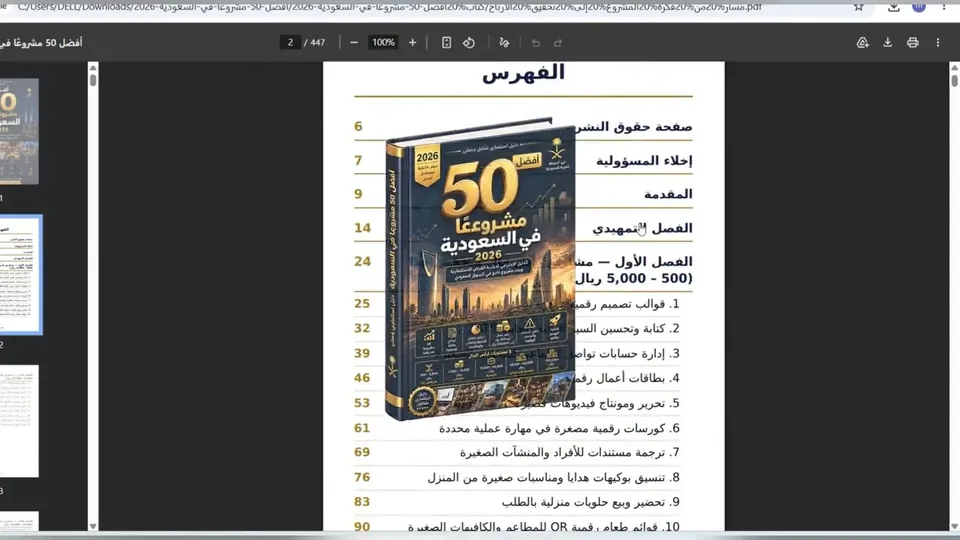Click page number 6 in contents
Image resolution: width=960 pixels, height=540 pixels.
358,126
